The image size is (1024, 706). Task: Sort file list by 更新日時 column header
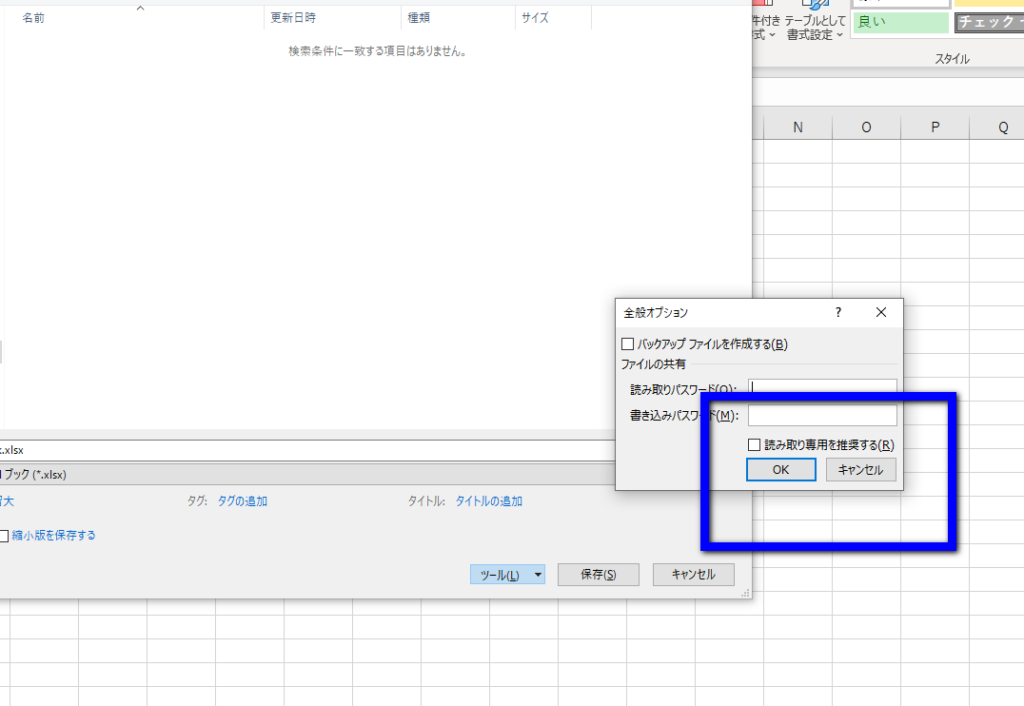pyautogui.click(x=294, y=18)
